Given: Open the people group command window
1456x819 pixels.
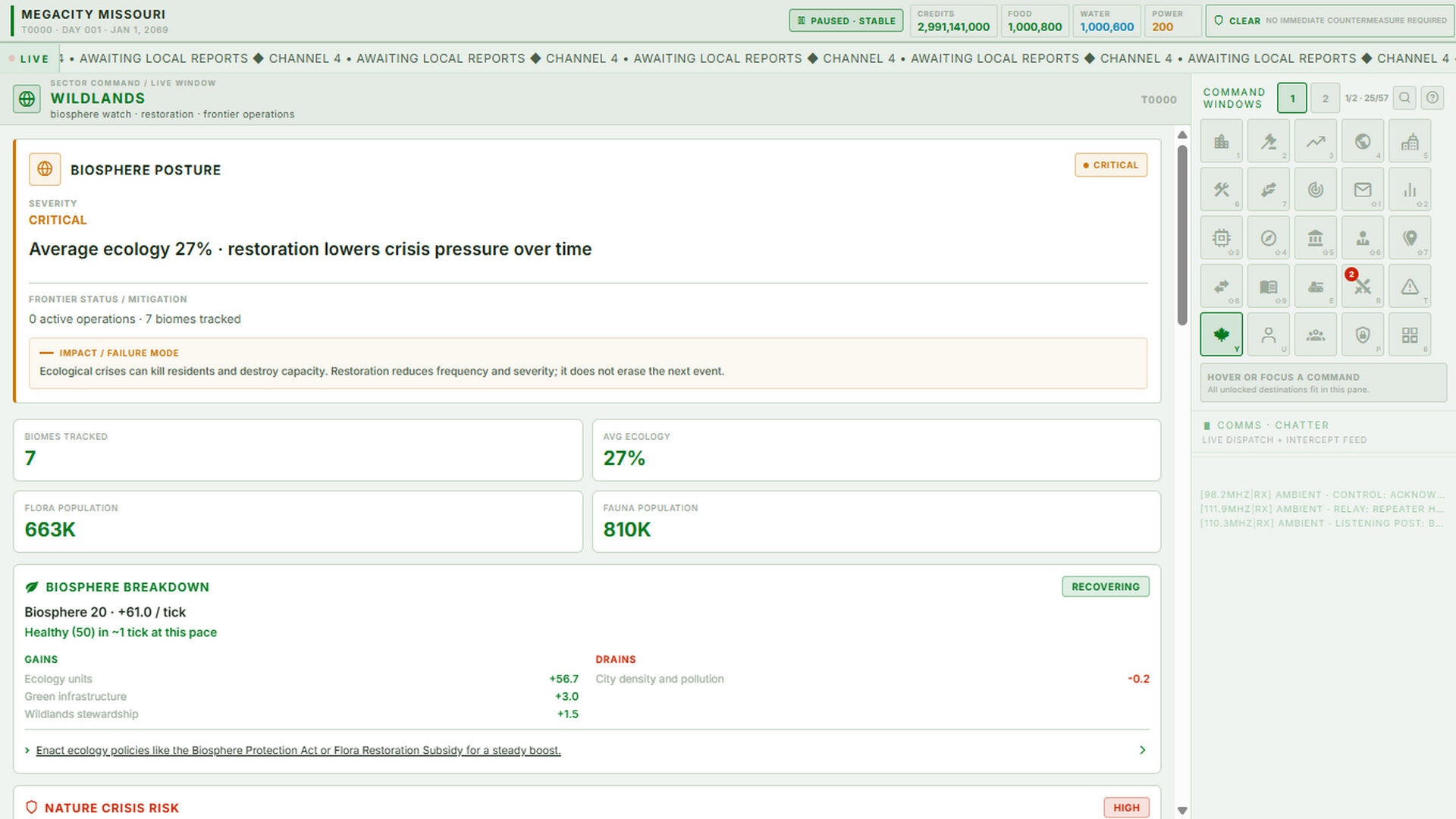Looking at the screenshot, I should [x=1315, y=334].
